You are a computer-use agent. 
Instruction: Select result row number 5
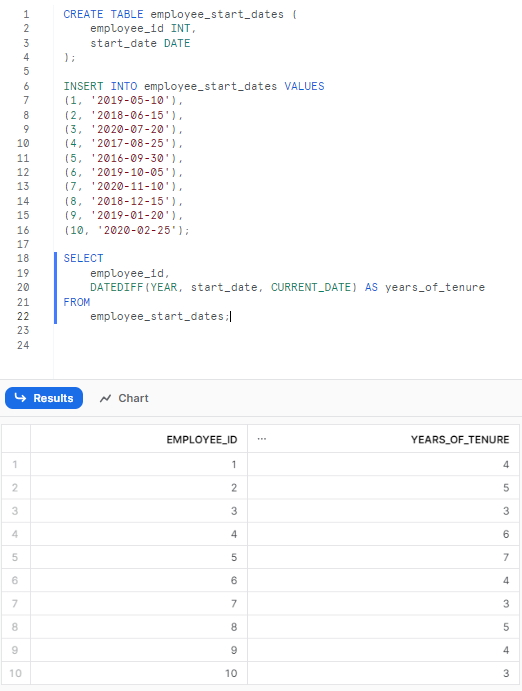click(x=15, y=557)
